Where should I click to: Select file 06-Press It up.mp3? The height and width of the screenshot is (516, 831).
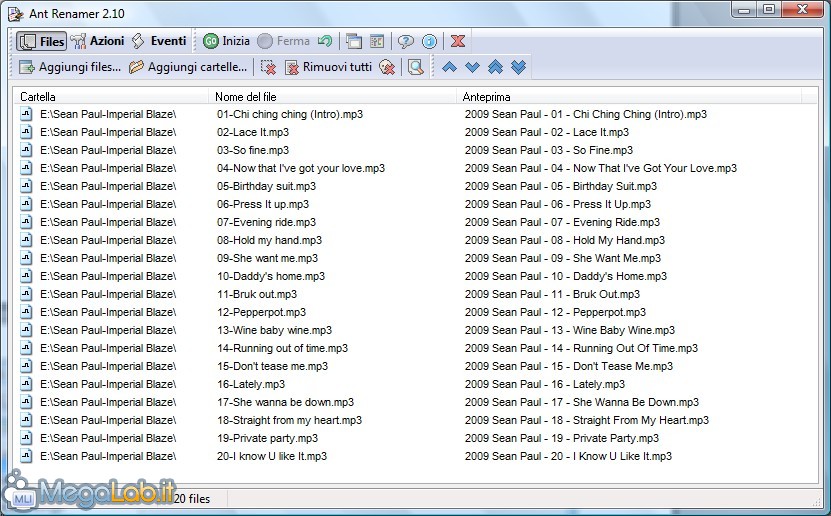click(x=263, y=204)
